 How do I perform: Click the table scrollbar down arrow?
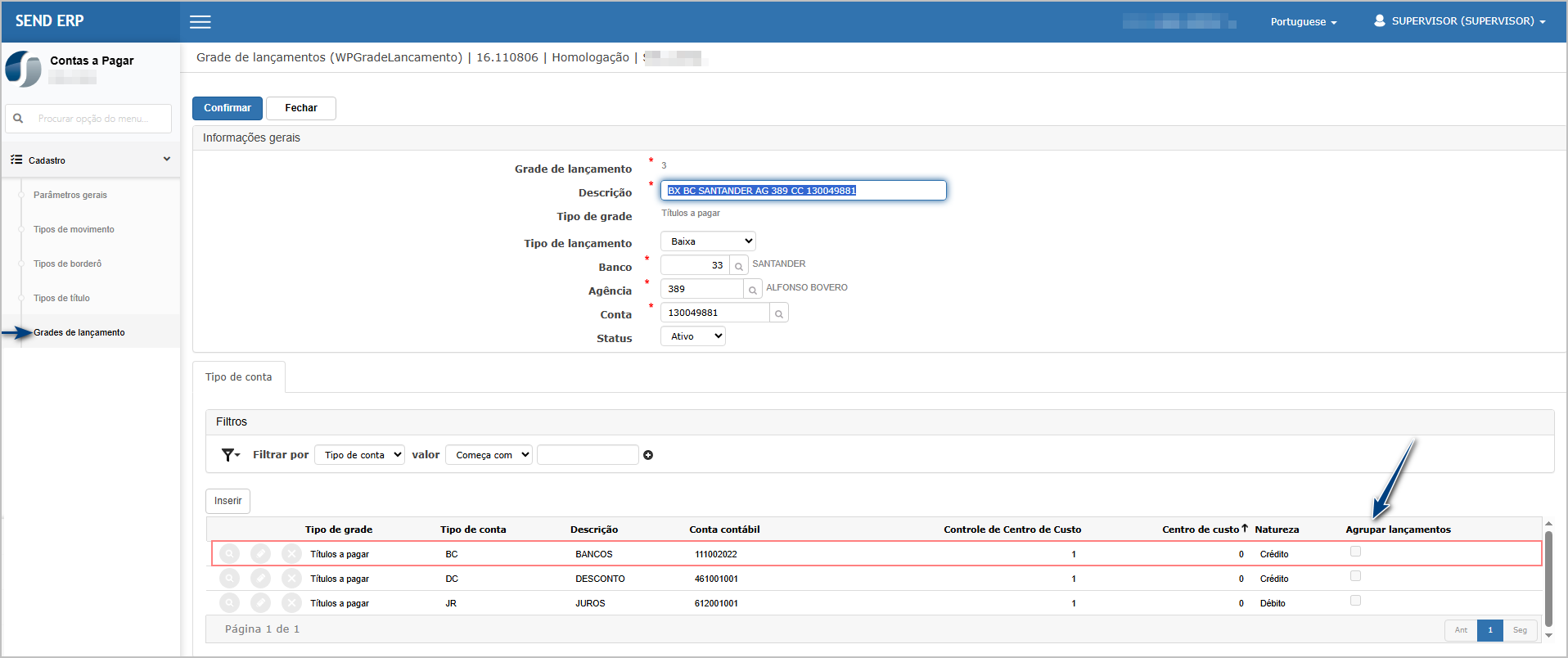[x=1548, y=635]
